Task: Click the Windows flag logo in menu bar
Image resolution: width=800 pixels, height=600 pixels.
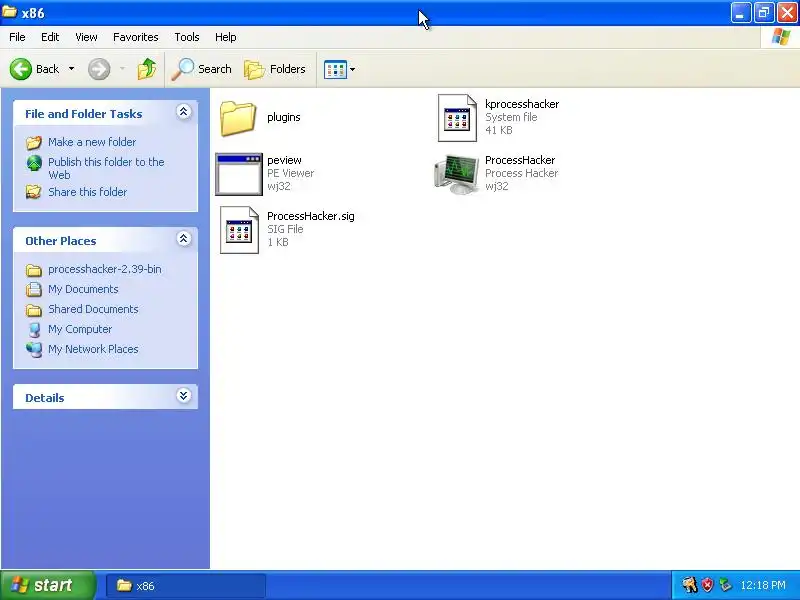Action: pos(781,37)
